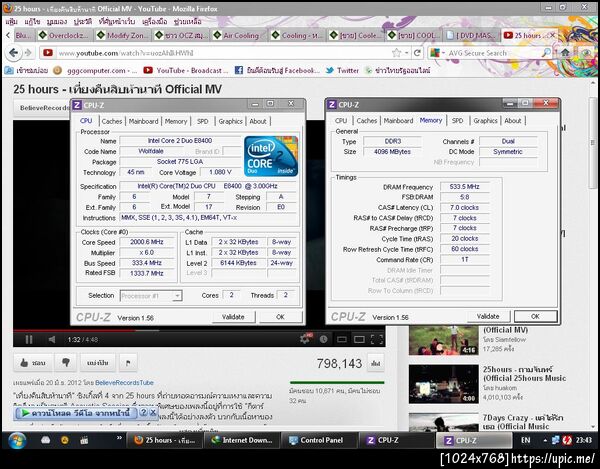The width and height of the screenshot is (600, 469).
Task: Open the bookmarks dropdown next to star
Action: 406,53
